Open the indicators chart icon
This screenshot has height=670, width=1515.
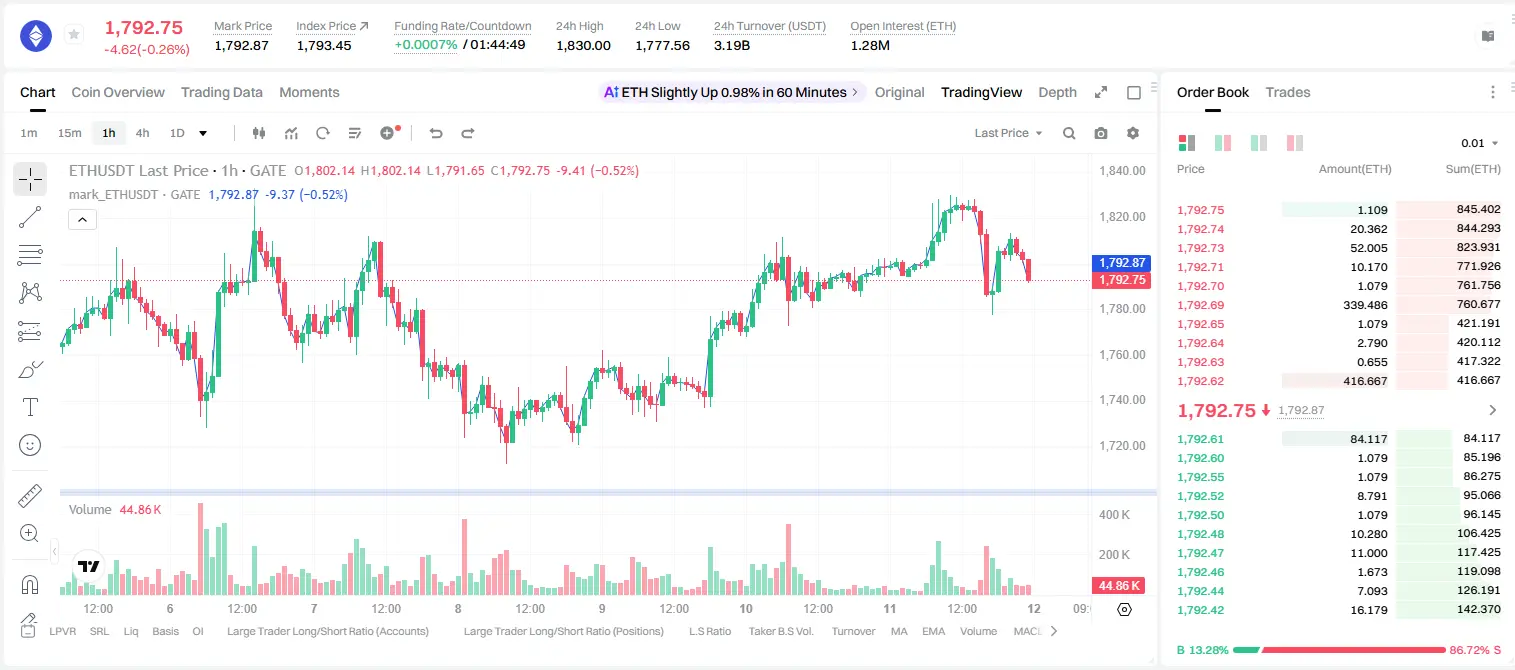(291, 133)
